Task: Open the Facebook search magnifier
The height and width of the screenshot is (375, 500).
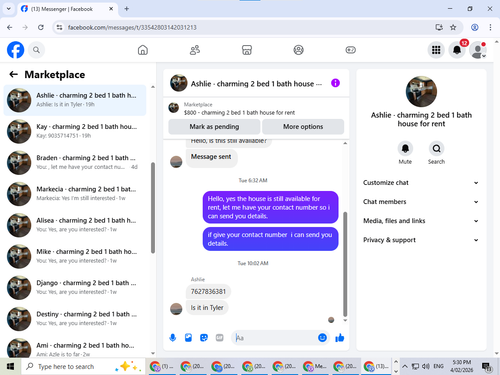Action: click(x=36, y=50)
